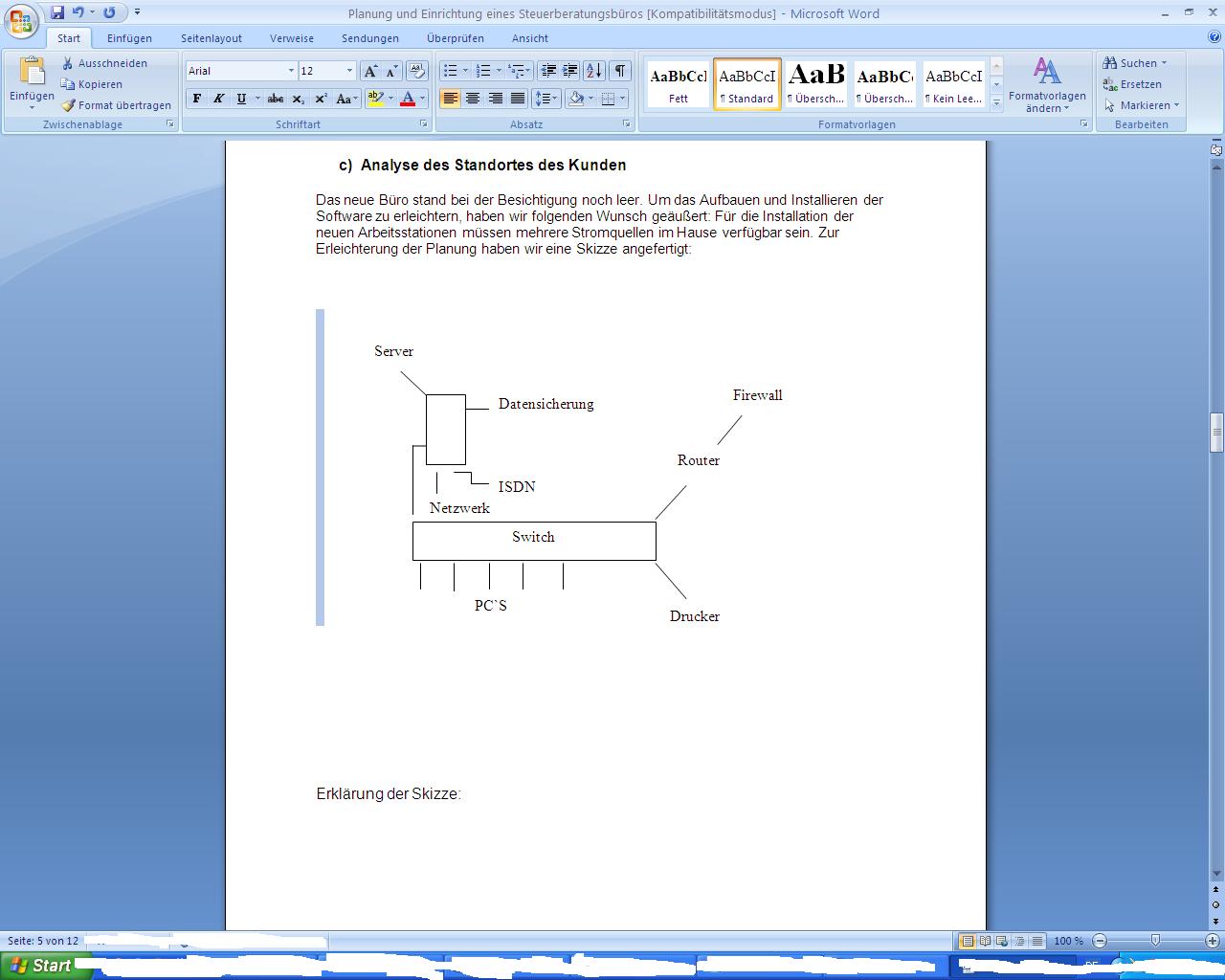Apply superscript formatting
The height and width of the screenshot is (980, 1225).
(321, 99)
